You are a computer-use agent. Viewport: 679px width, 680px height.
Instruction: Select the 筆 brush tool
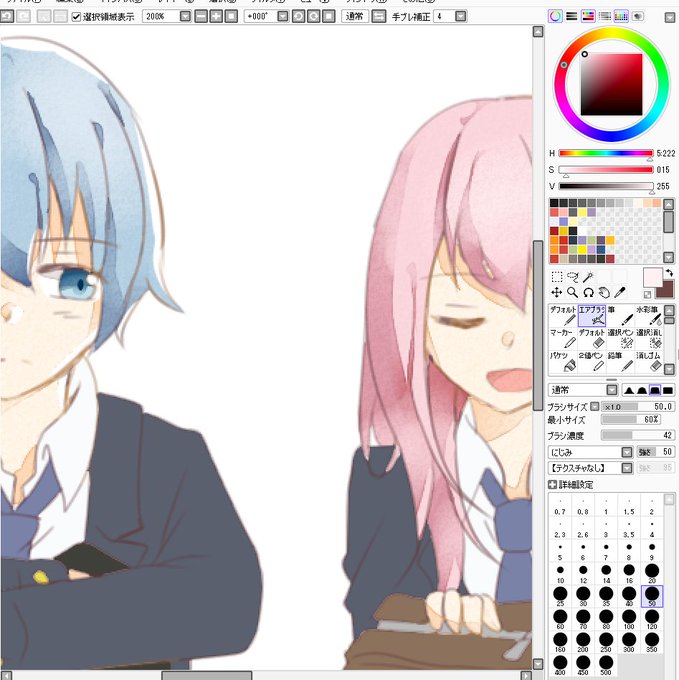[x=620, y=315]
